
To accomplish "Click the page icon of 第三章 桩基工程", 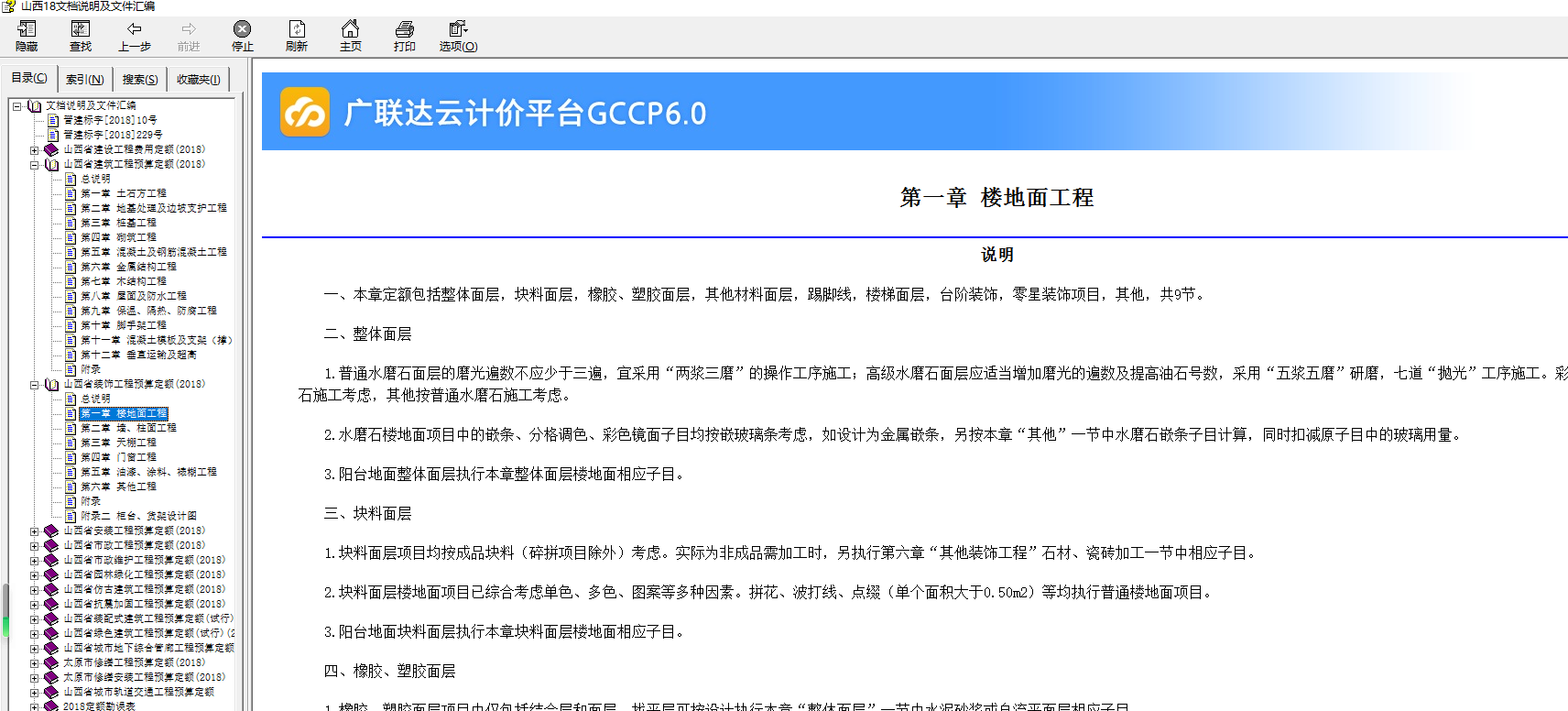I will (71, 223).
